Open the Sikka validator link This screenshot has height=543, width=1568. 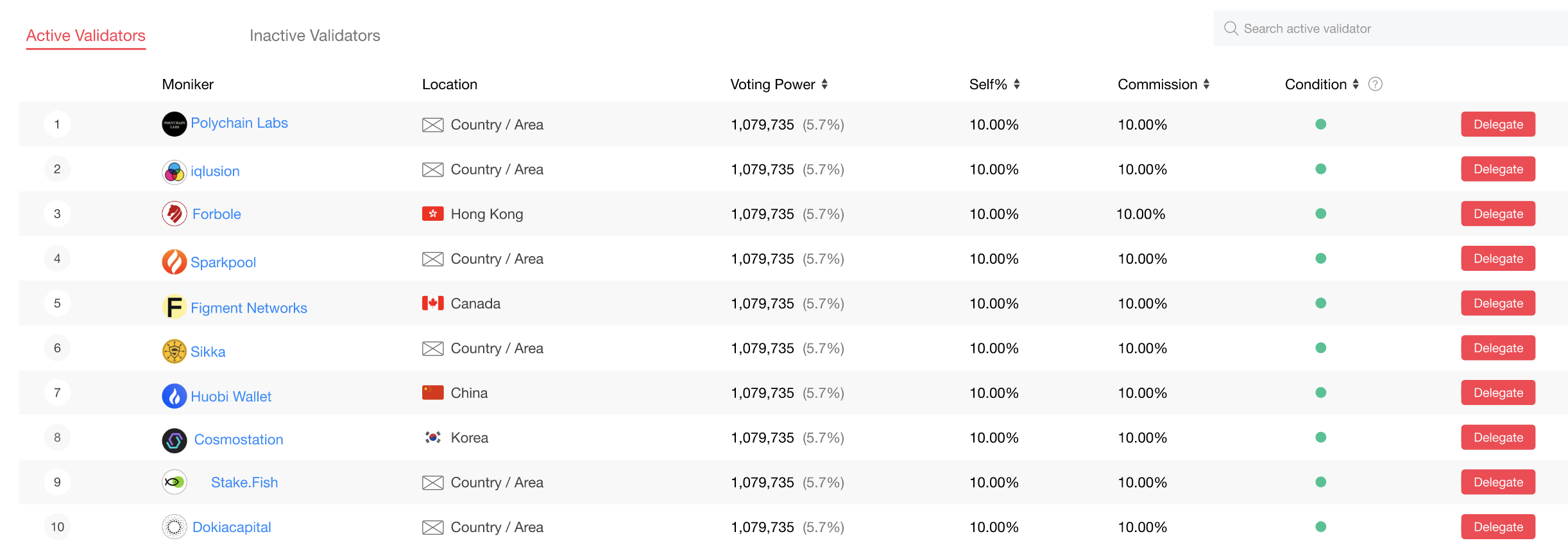208,352
